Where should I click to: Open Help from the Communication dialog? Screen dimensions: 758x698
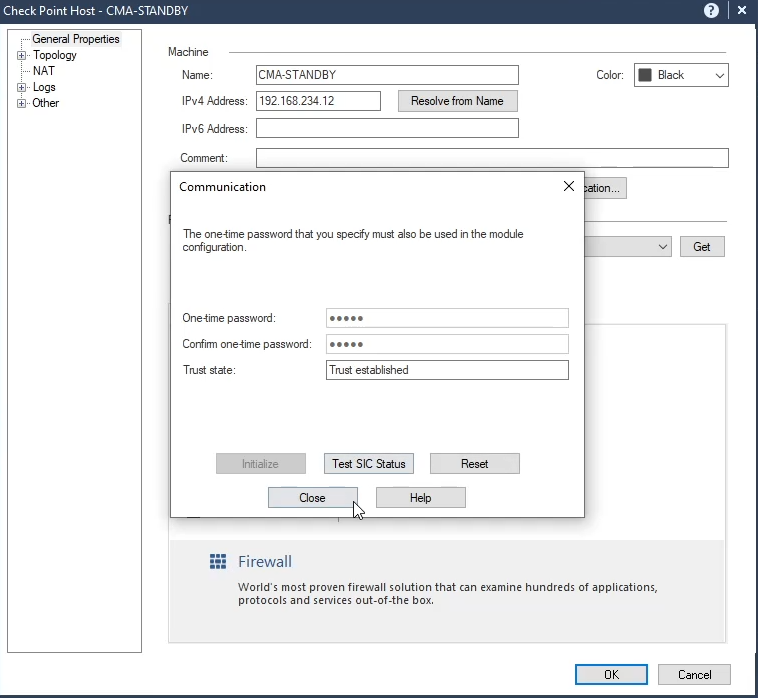pos(420,498)
